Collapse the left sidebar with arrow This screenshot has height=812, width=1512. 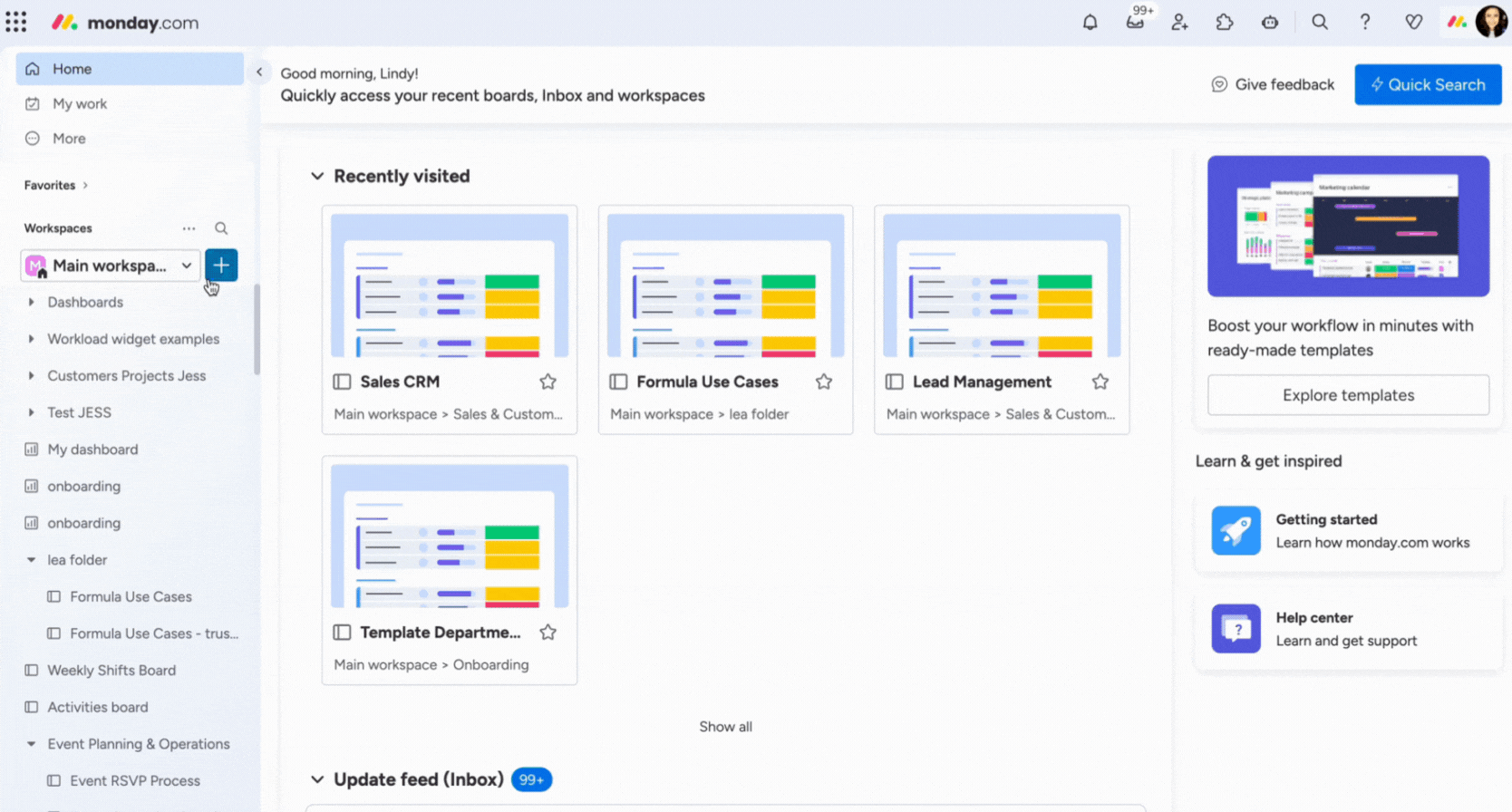[x=259, y=72]
